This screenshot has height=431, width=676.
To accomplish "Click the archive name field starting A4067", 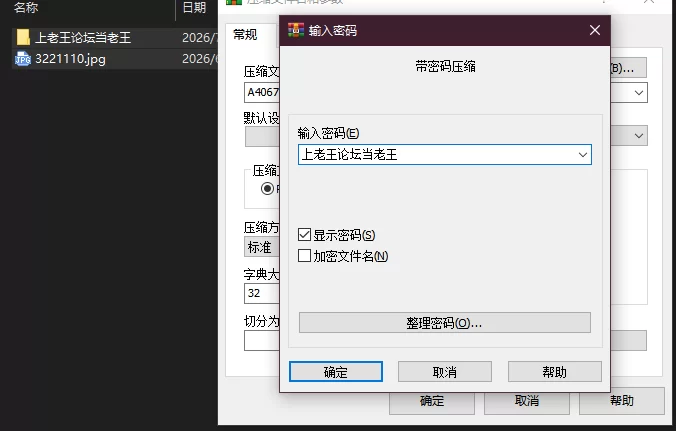I will (x=262, y=92).
